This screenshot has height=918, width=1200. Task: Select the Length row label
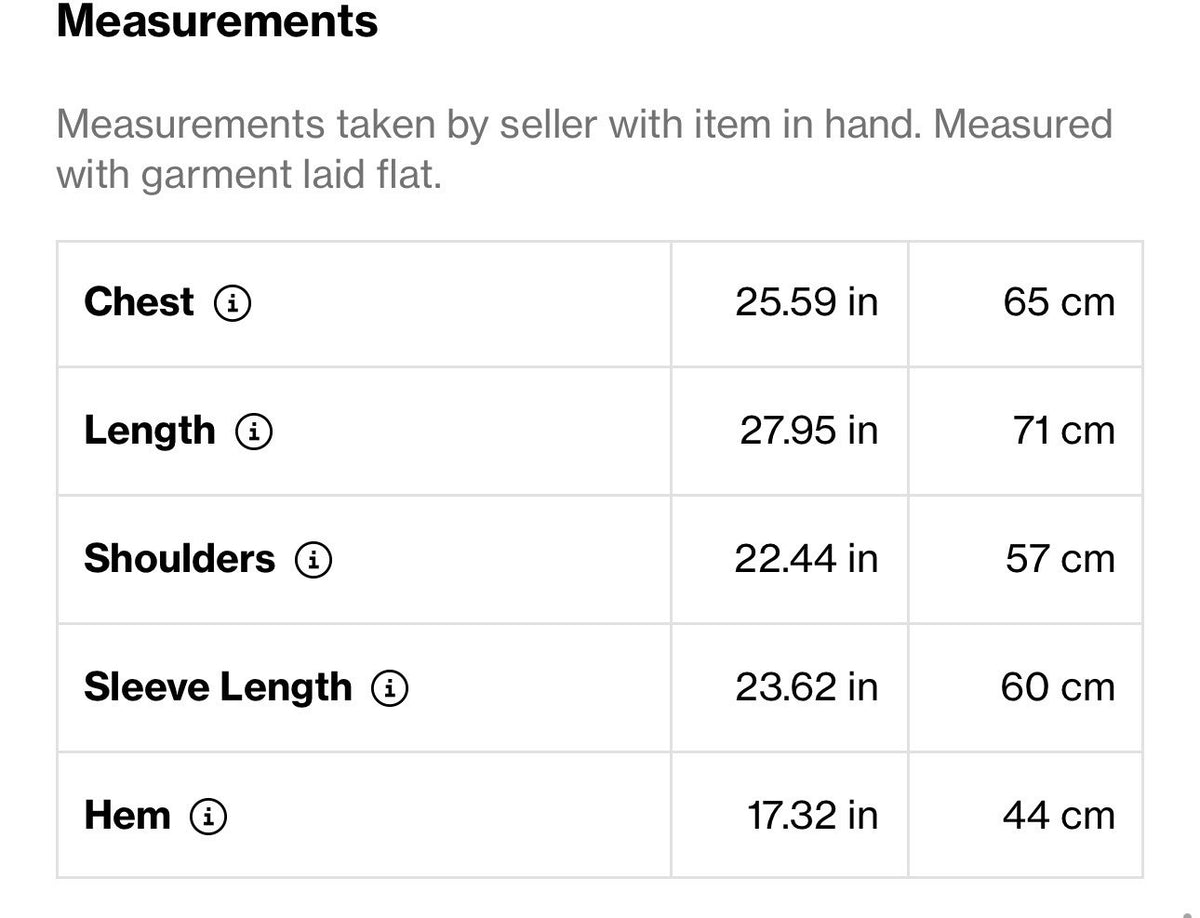[x=150, y=431]
